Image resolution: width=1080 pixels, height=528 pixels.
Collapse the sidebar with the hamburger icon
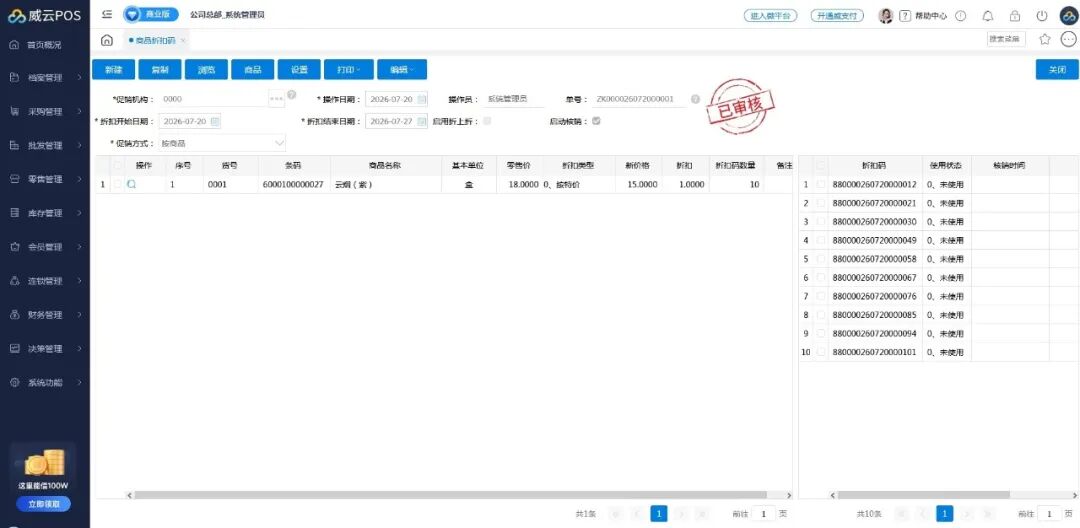[x=107, y=14]
